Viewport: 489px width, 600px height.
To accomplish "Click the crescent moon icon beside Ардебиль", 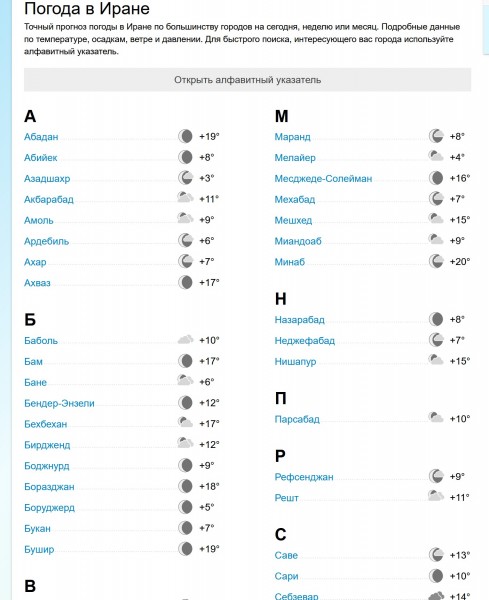I will [186, 240].
